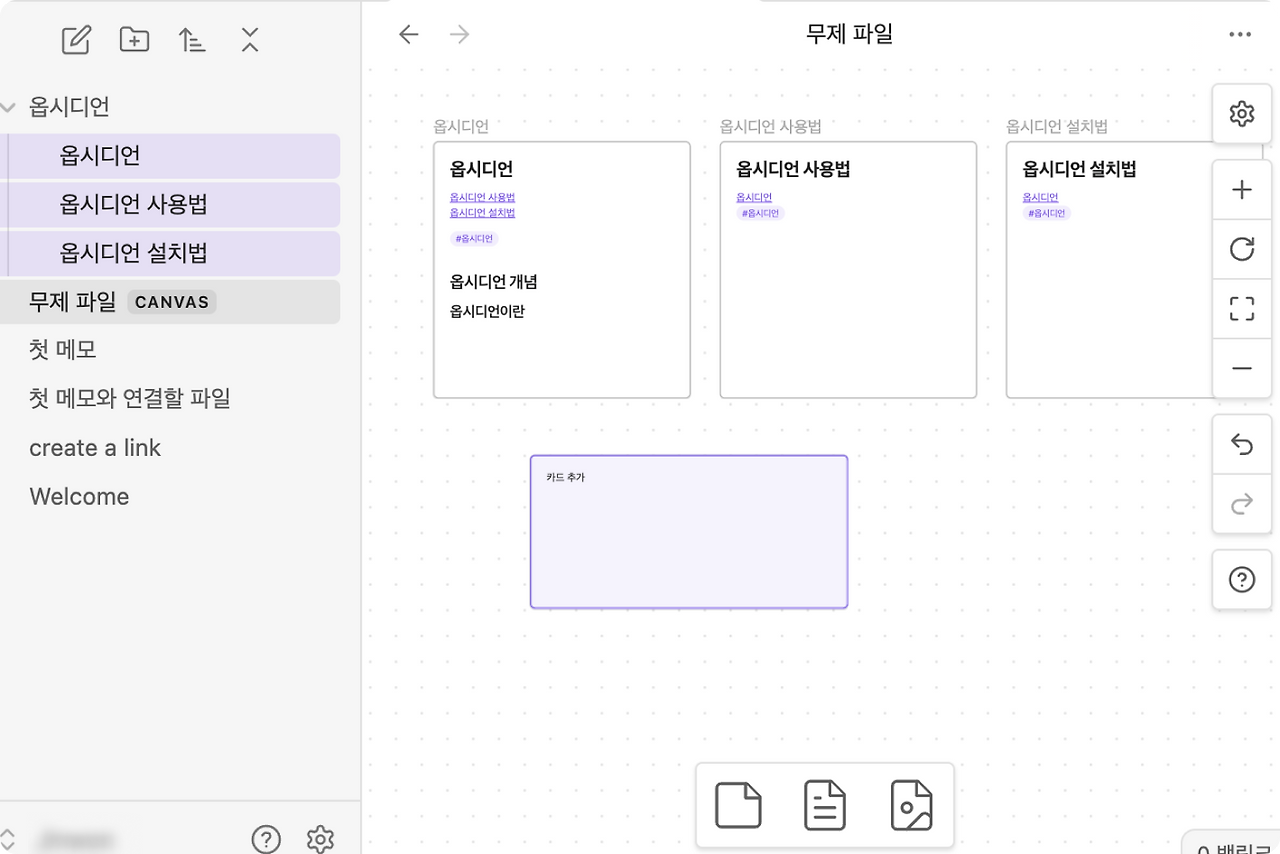Follow the underlined 옵시디언 사용법 link in the first card
The width and height of the screenshot is (1280, 854).
pyautogui.click(x=482, y=198)
